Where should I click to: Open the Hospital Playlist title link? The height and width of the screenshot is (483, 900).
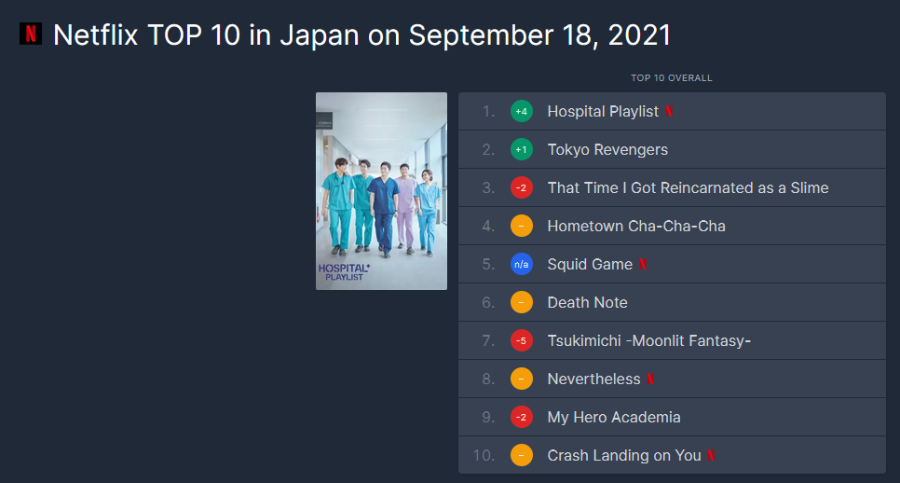click(602, 112)
